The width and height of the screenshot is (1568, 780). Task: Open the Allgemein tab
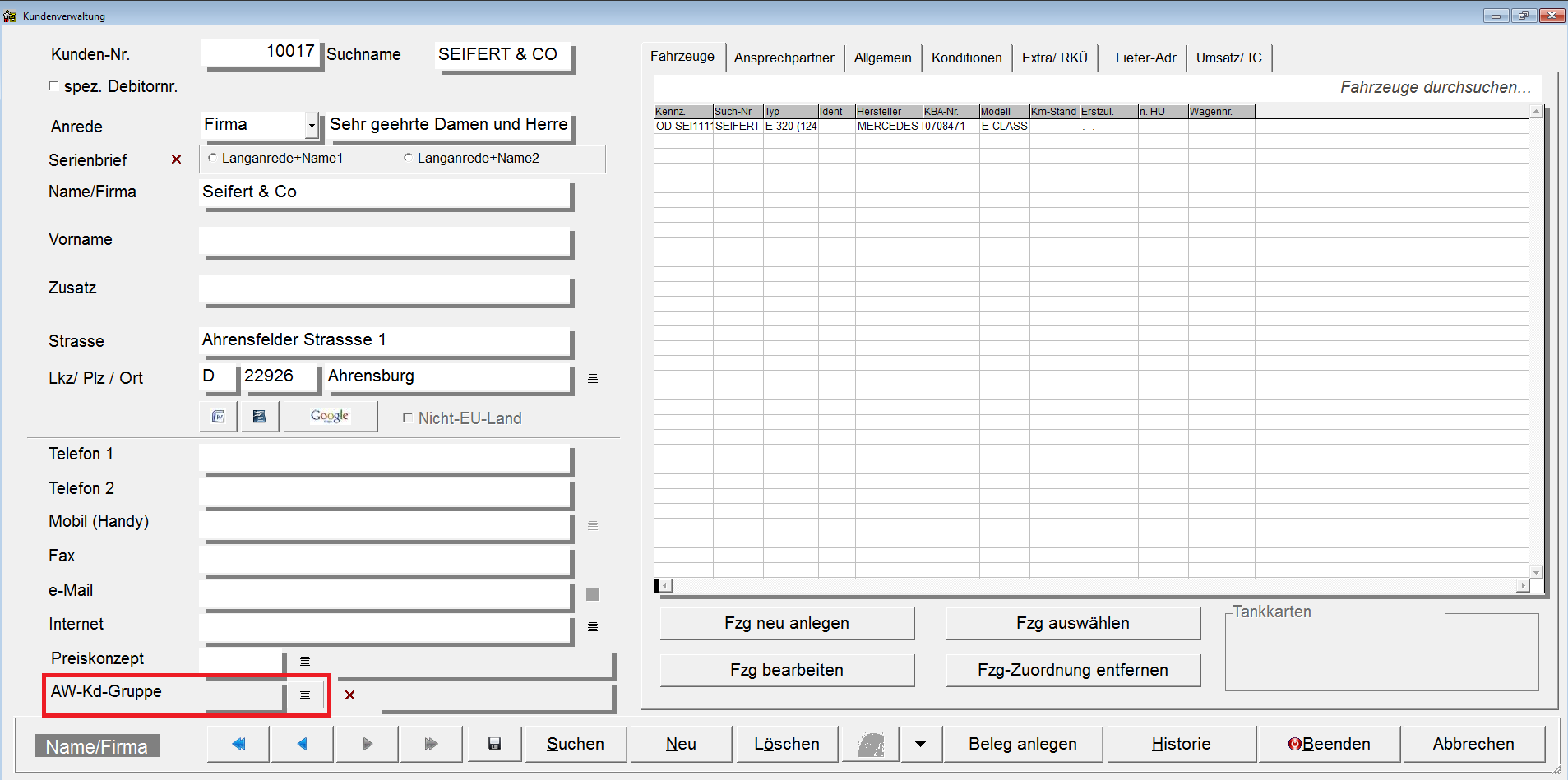[x=882, y=58]
